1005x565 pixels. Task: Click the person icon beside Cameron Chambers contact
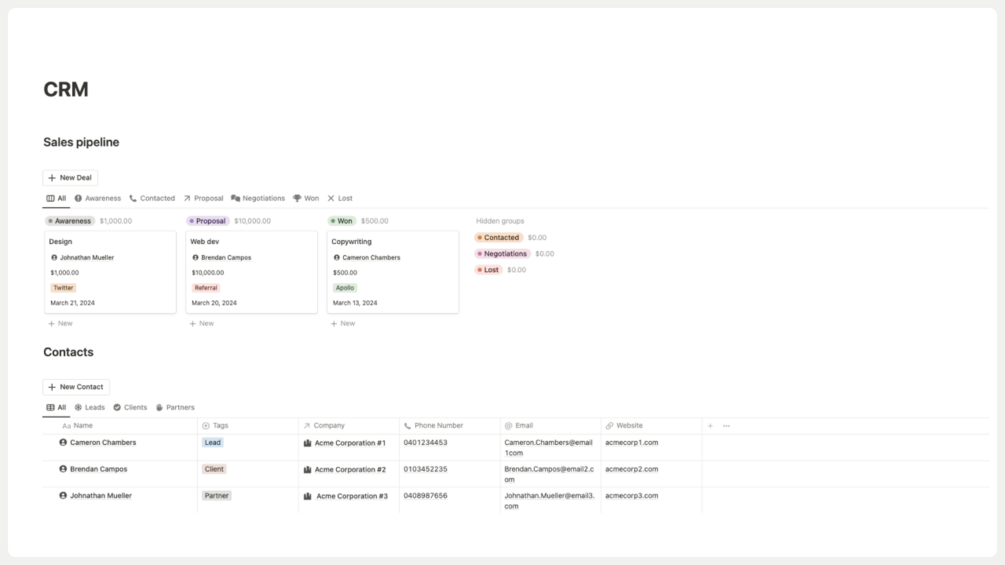click(63, 443)
